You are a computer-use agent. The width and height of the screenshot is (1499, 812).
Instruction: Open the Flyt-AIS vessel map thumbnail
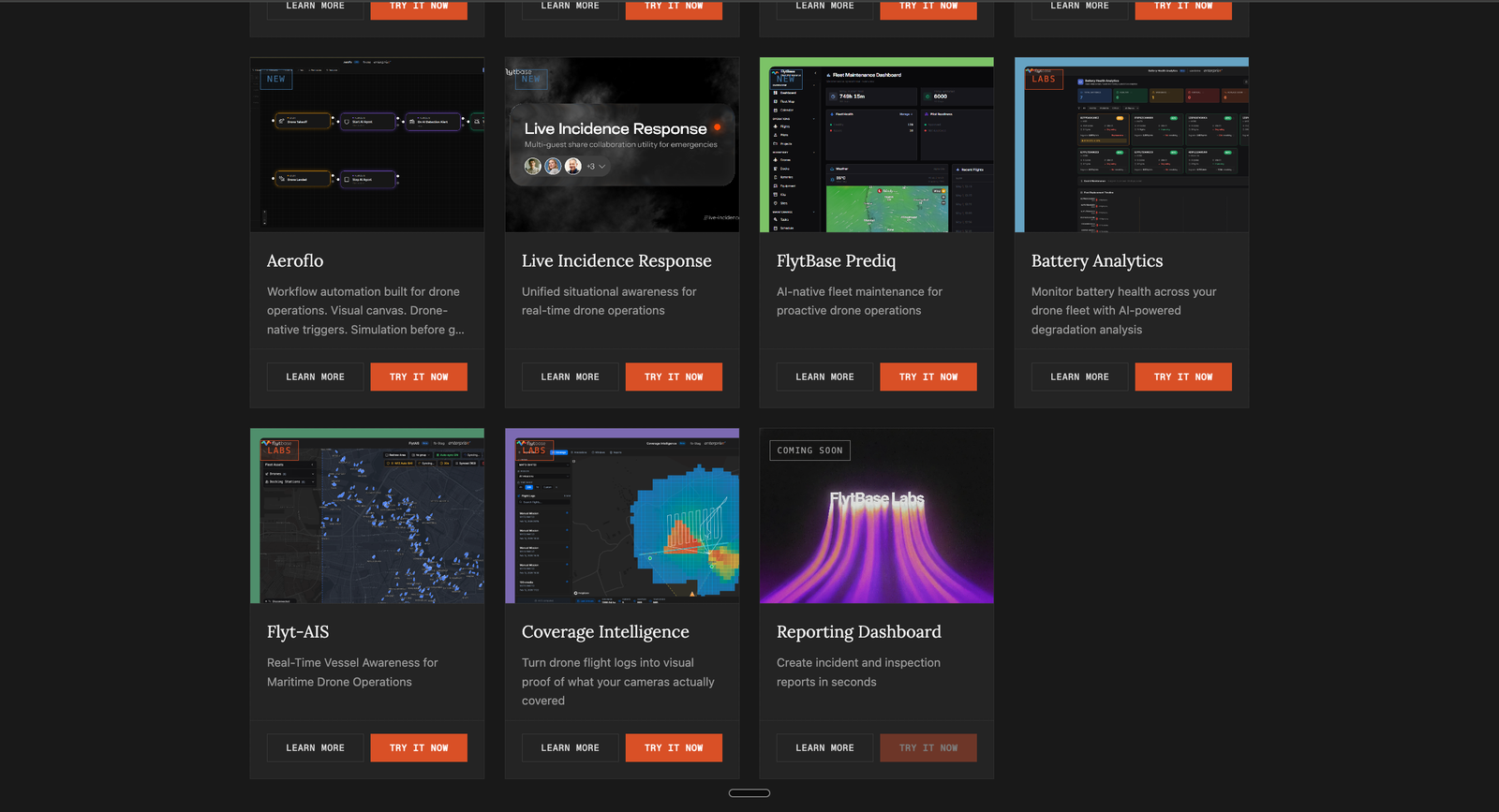(367, 516)
